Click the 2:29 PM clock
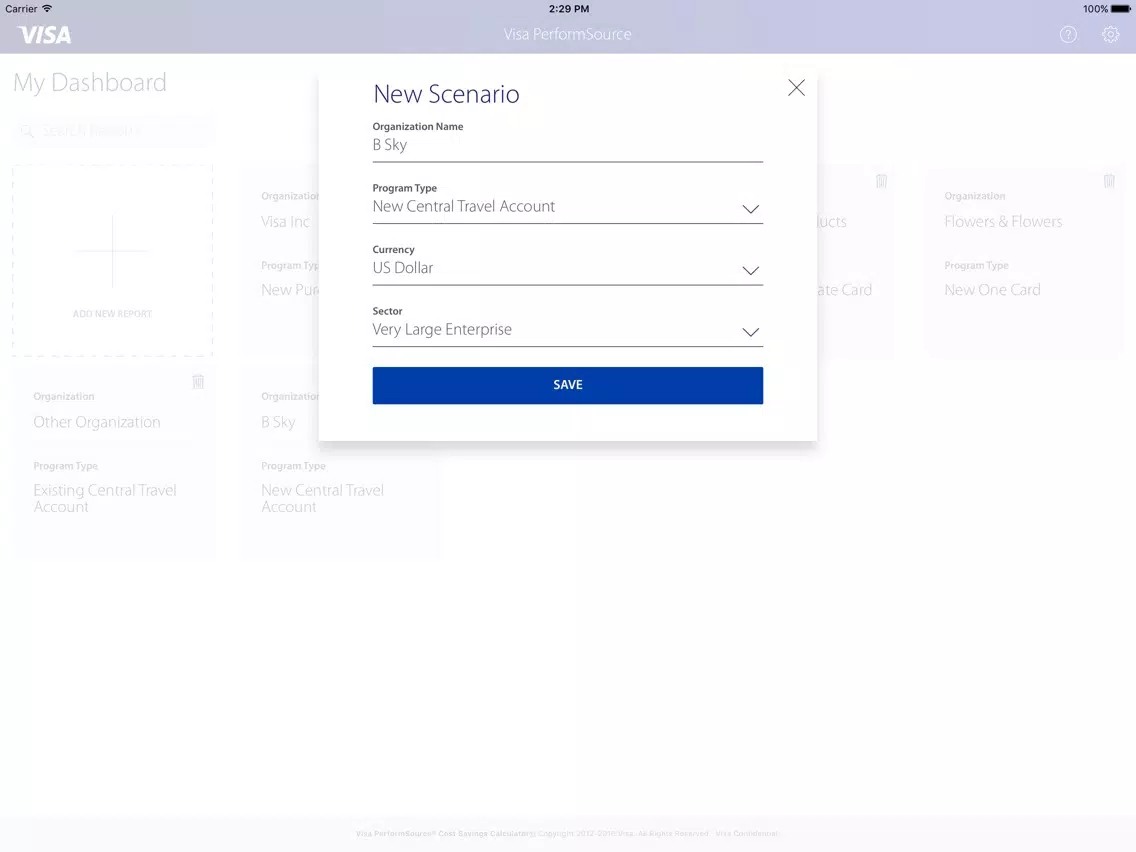This screenshot has height=852, width=1136. (569, 9)
